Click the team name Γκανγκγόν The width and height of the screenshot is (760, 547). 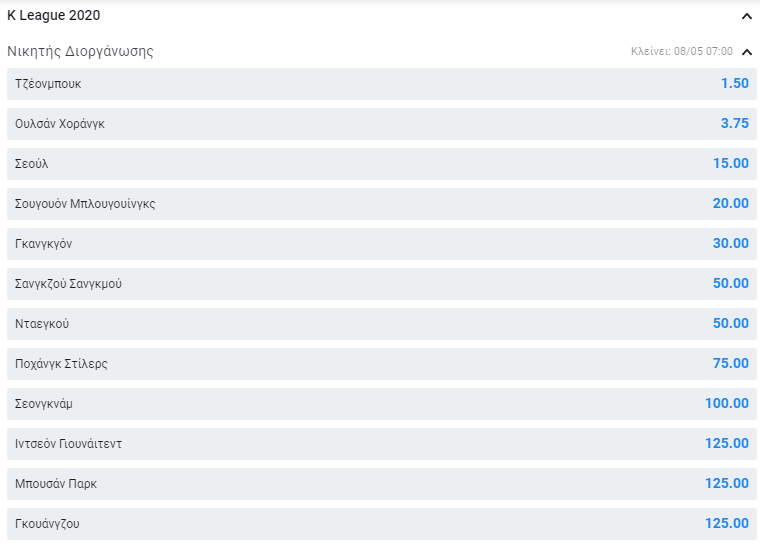pyautogui.click(x=44, y=244)
